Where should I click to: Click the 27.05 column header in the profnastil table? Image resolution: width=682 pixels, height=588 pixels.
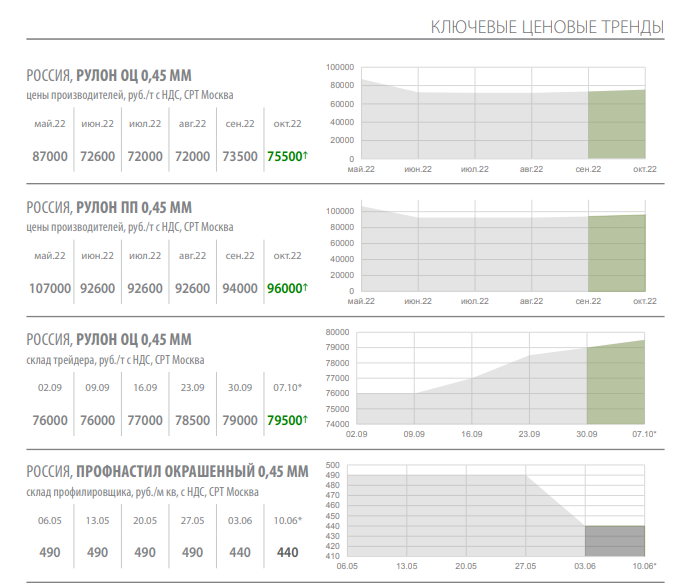click(x=192, y=520)
